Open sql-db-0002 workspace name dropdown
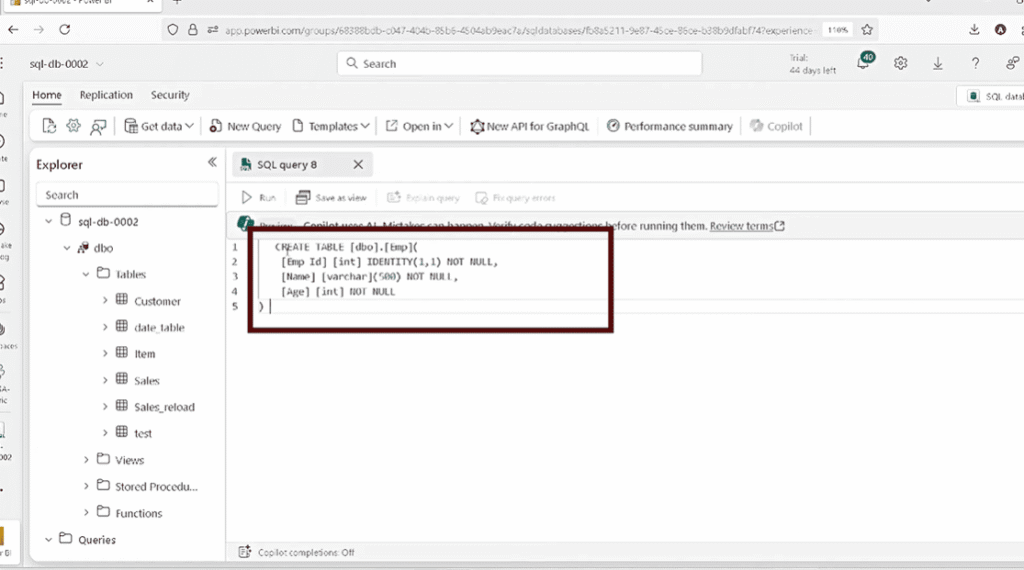 pyautogui.click(x=67, y=64)
